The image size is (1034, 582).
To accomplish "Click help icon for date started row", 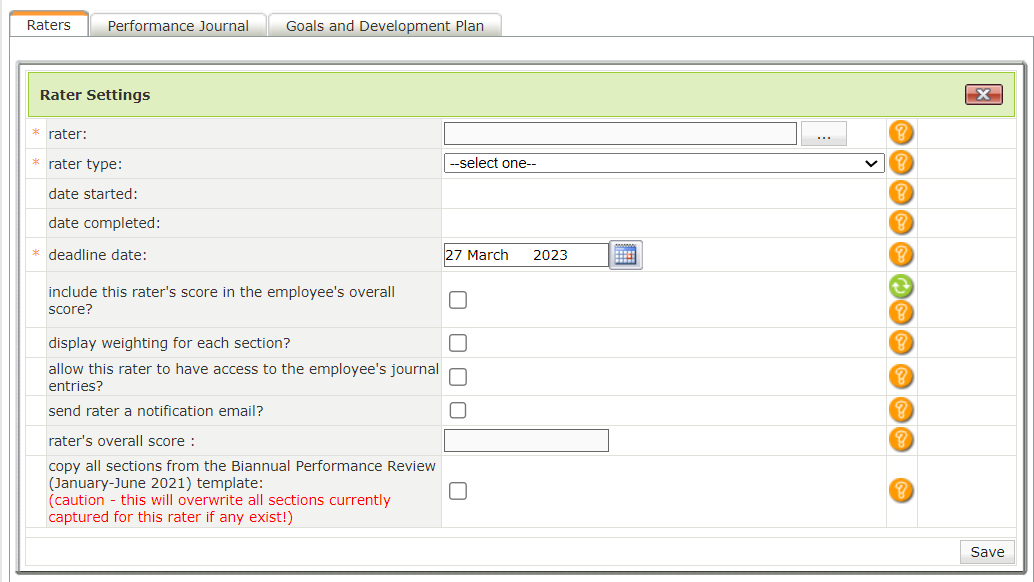I will (901, 193).
